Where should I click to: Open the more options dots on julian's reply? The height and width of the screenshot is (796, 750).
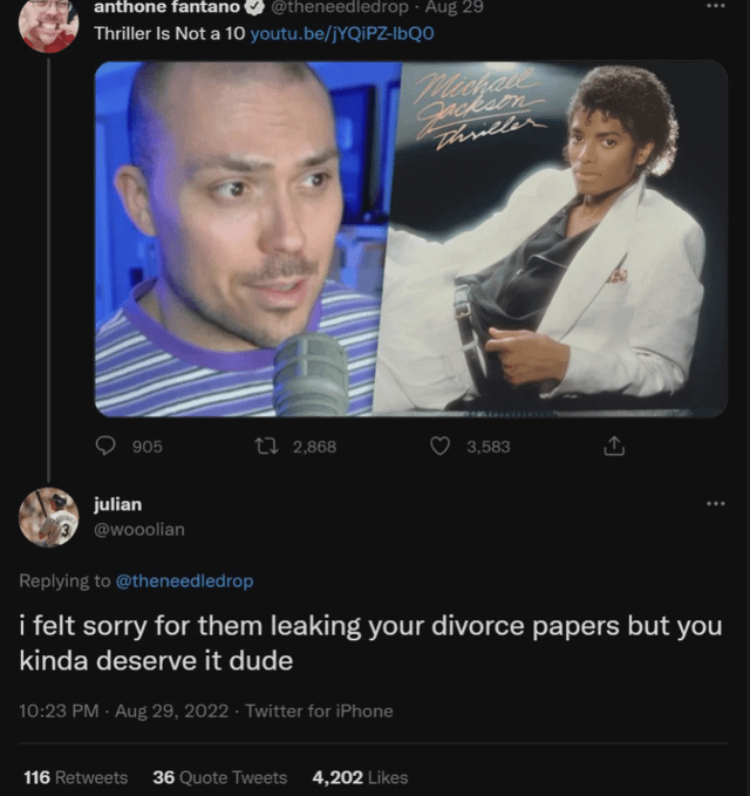[716, 504]
